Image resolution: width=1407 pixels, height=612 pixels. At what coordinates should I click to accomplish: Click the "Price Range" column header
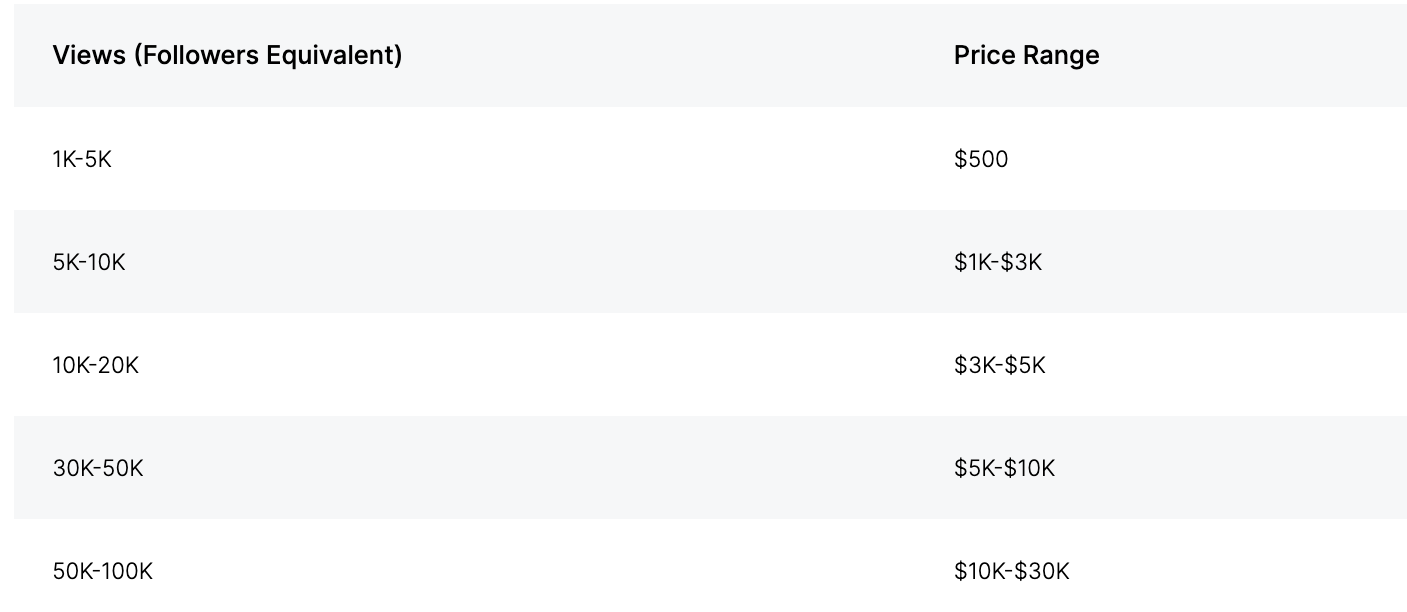1026,55
